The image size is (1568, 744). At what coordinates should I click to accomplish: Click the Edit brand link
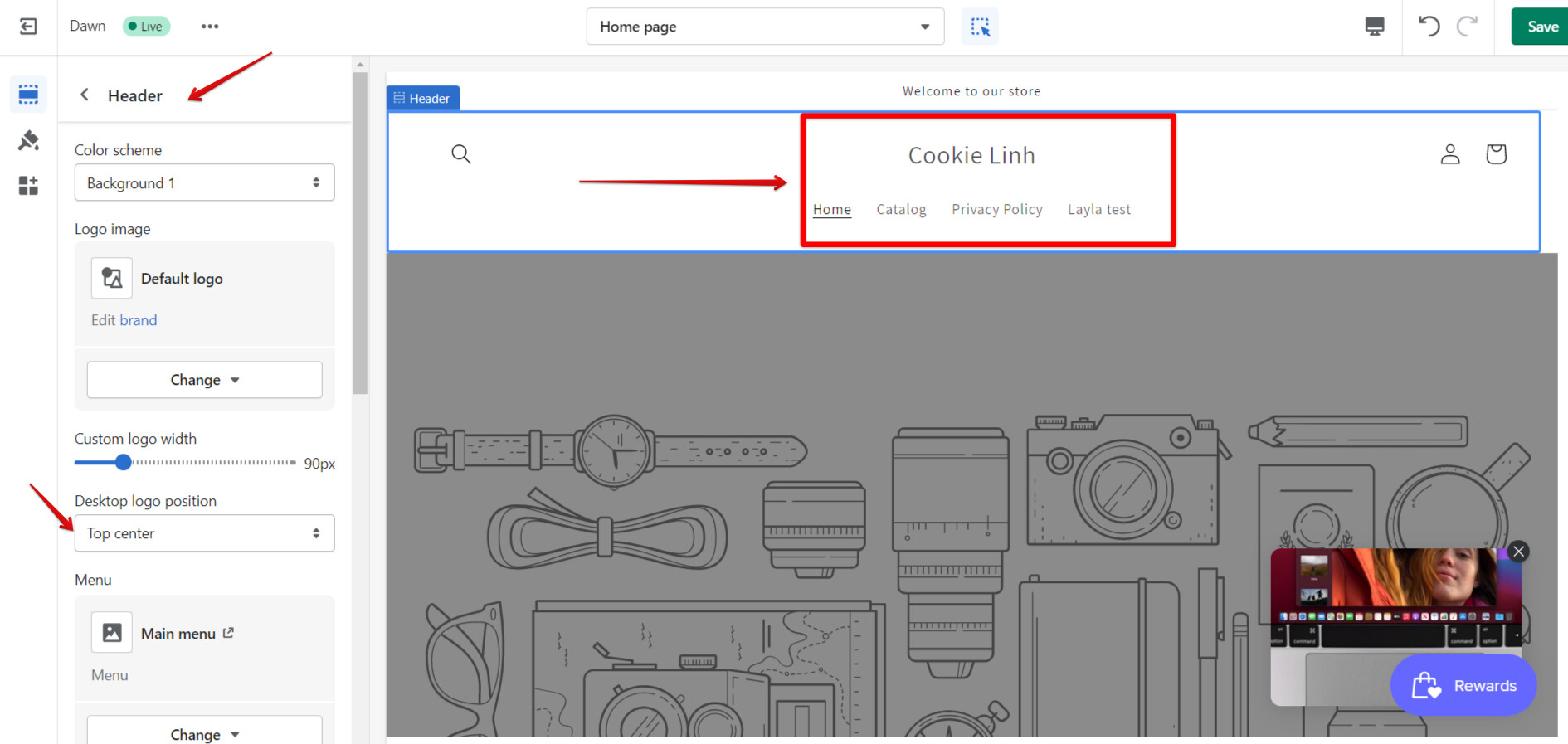click(x=124, y=320)
